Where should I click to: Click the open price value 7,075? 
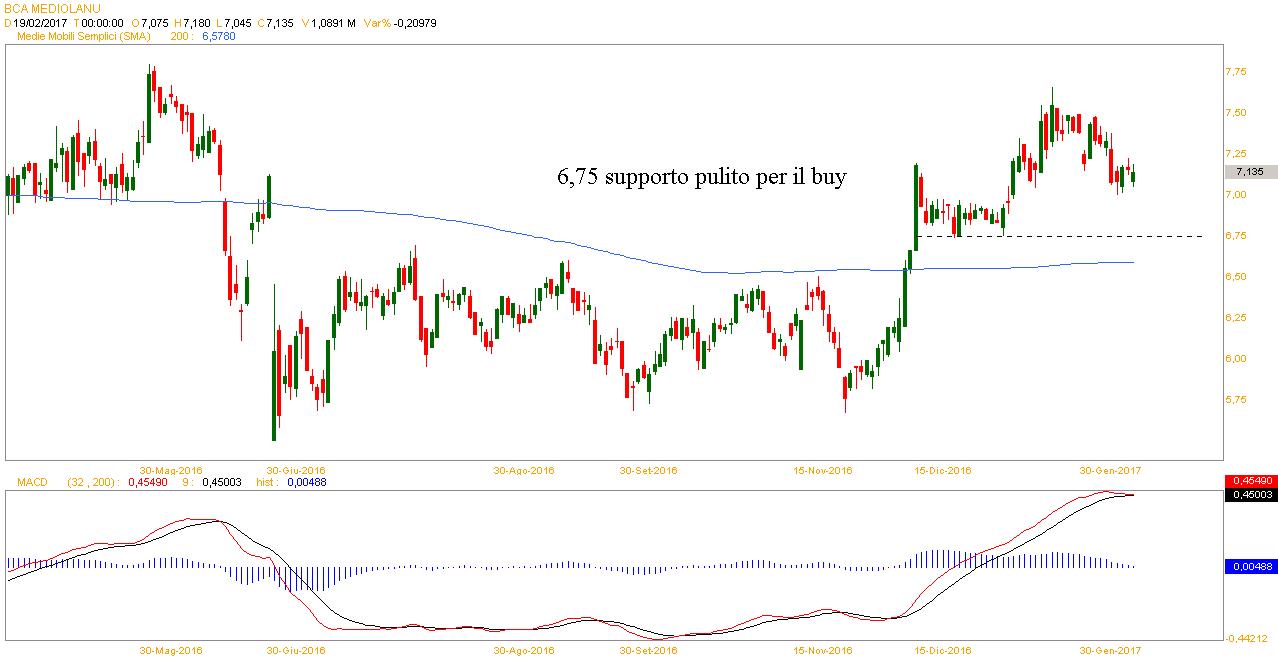click(x=155, y=22)
